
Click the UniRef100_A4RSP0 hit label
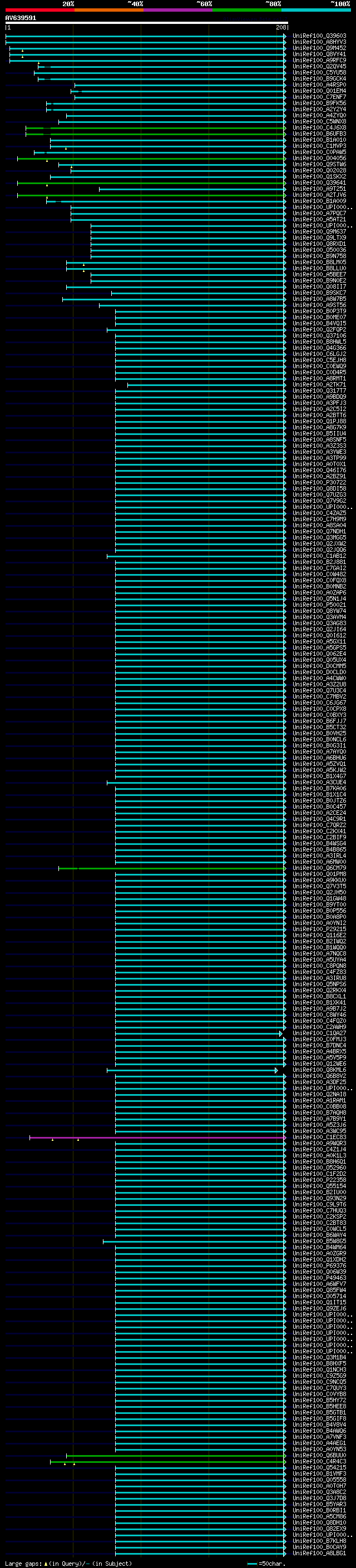pos(319,85)
